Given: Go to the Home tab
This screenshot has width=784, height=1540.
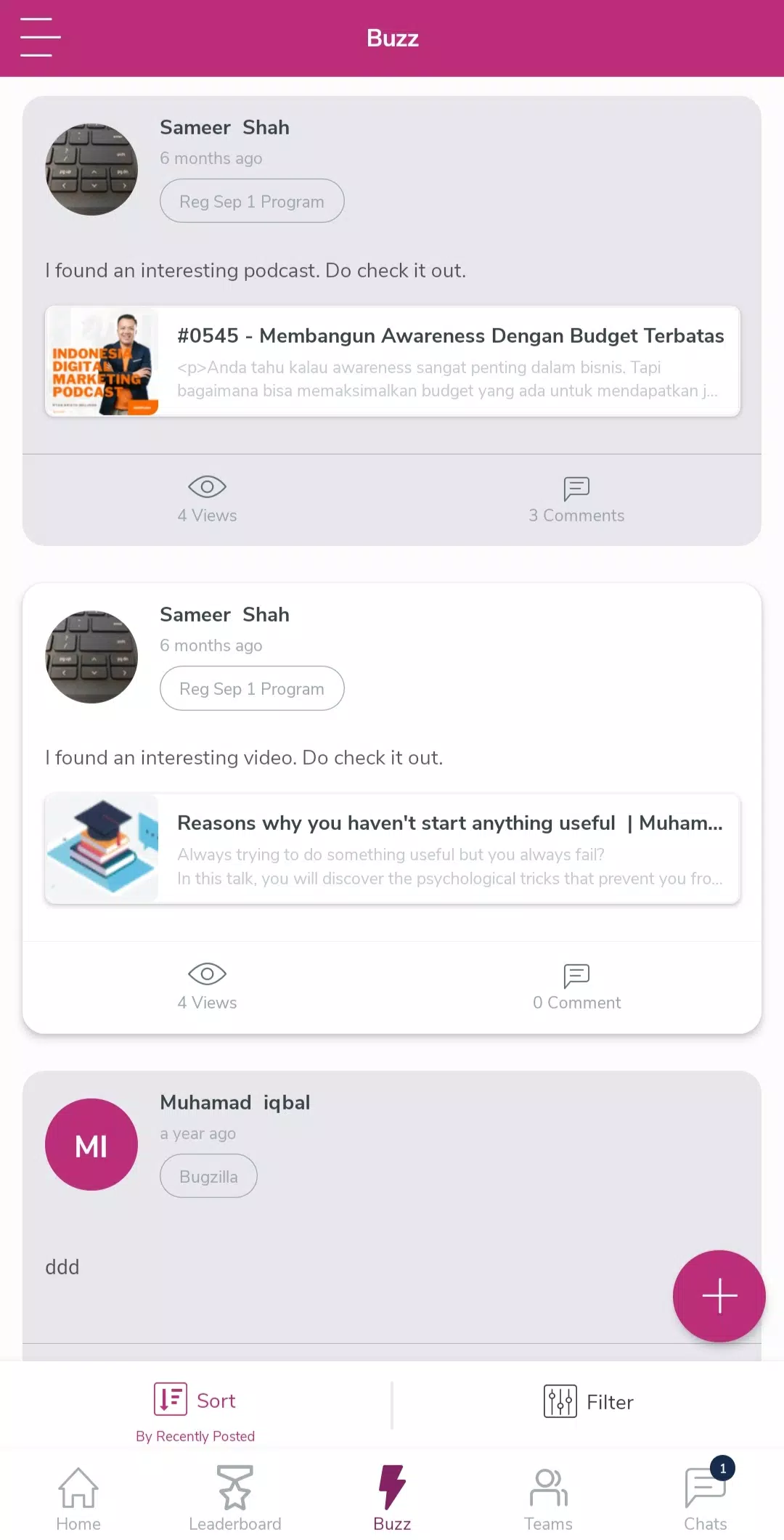Looking at the screenshot, I should point(78,1499).
